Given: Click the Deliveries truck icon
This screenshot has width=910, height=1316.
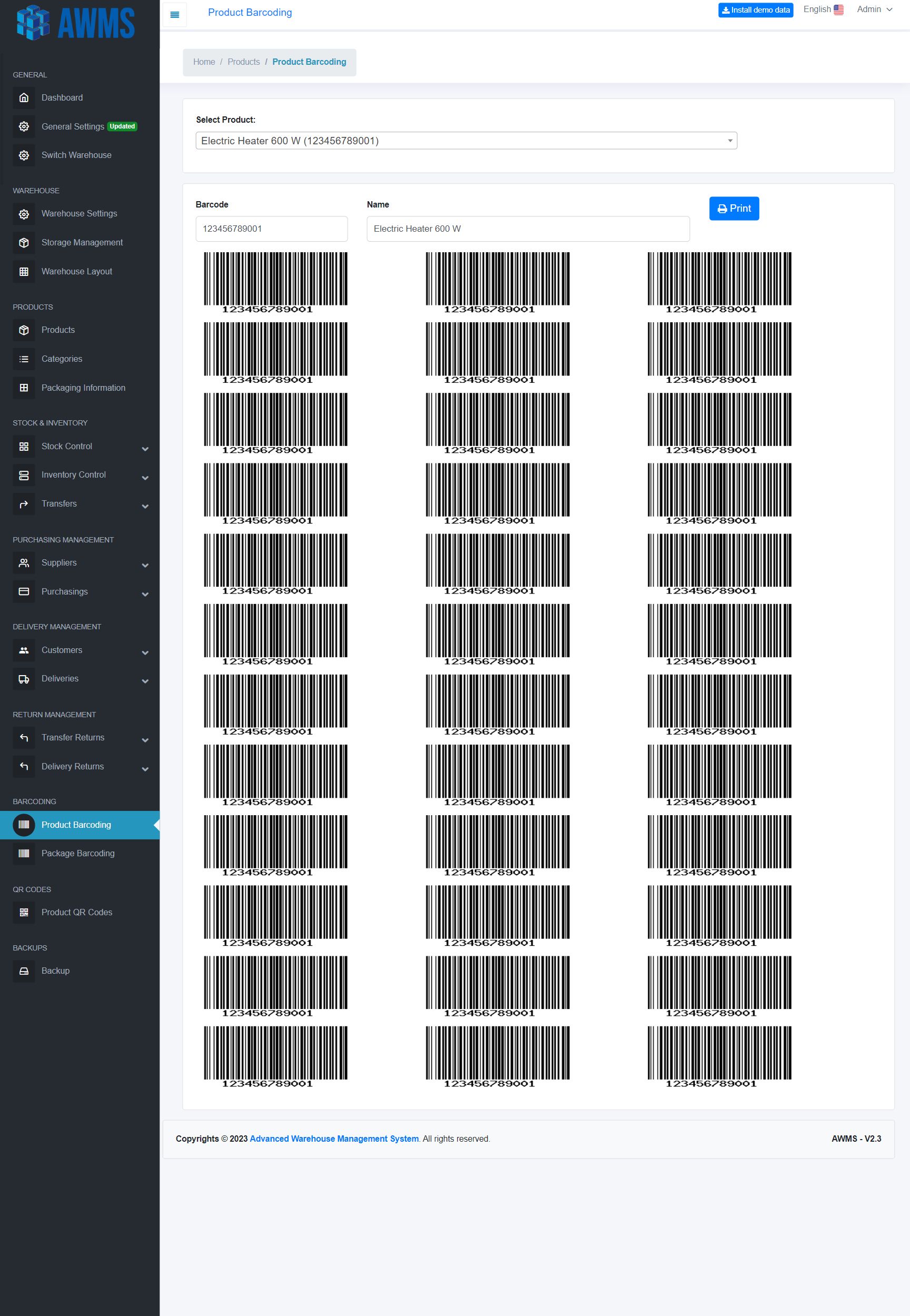Looking at the screenshot, I should pos(24,679).
